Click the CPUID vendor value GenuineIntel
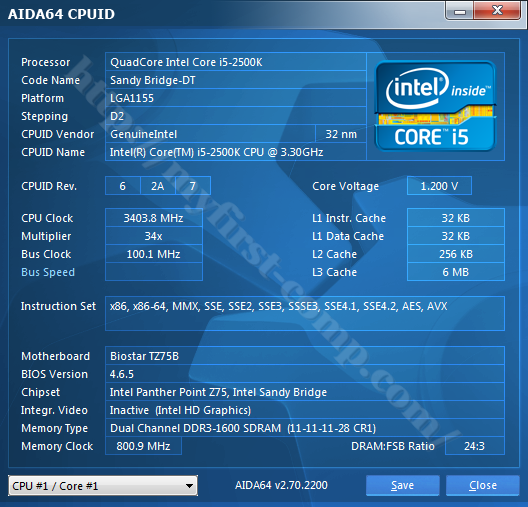Screen dimensions: 528x507 (210, 134)
